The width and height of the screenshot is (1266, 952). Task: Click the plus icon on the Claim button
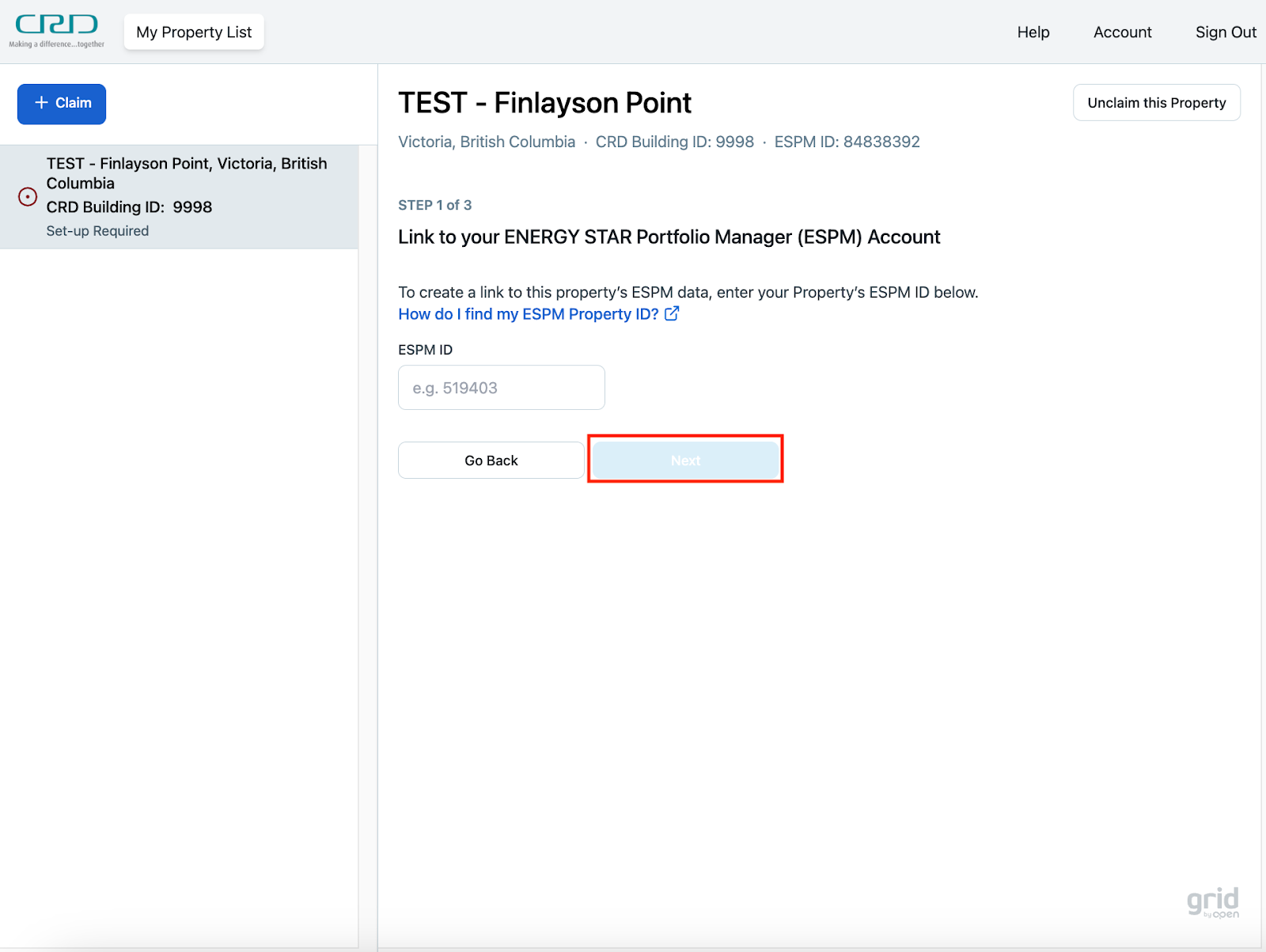[41, 103]
